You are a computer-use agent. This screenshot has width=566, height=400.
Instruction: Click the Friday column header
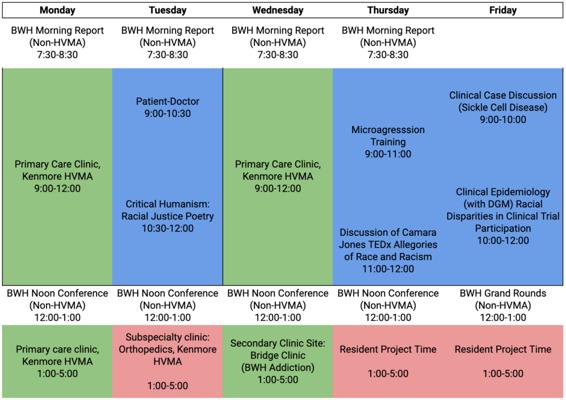pos(503,10)
